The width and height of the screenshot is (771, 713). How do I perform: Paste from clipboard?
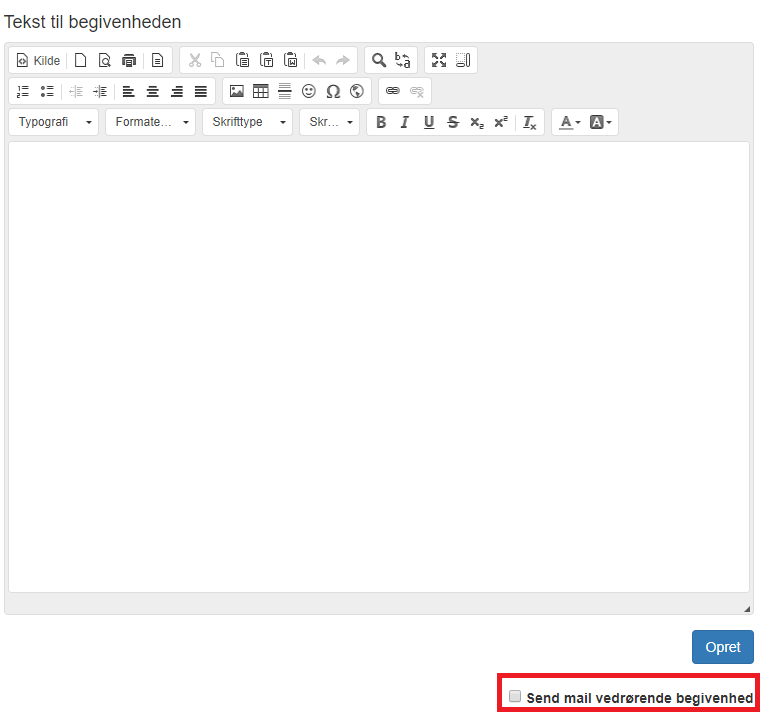tap(242, 60)
